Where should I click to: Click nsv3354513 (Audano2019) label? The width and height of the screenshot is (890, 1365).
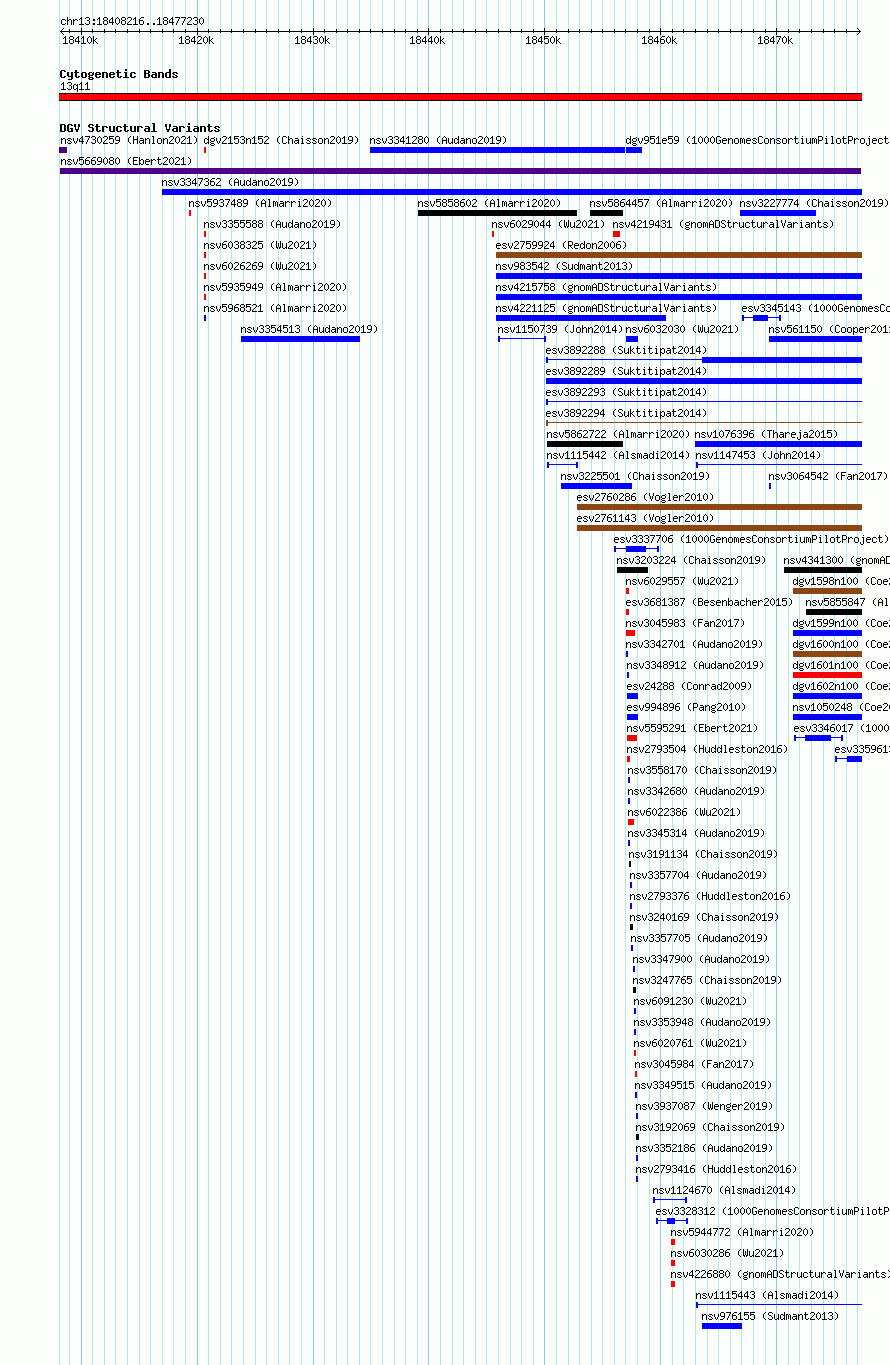(309, 329)
